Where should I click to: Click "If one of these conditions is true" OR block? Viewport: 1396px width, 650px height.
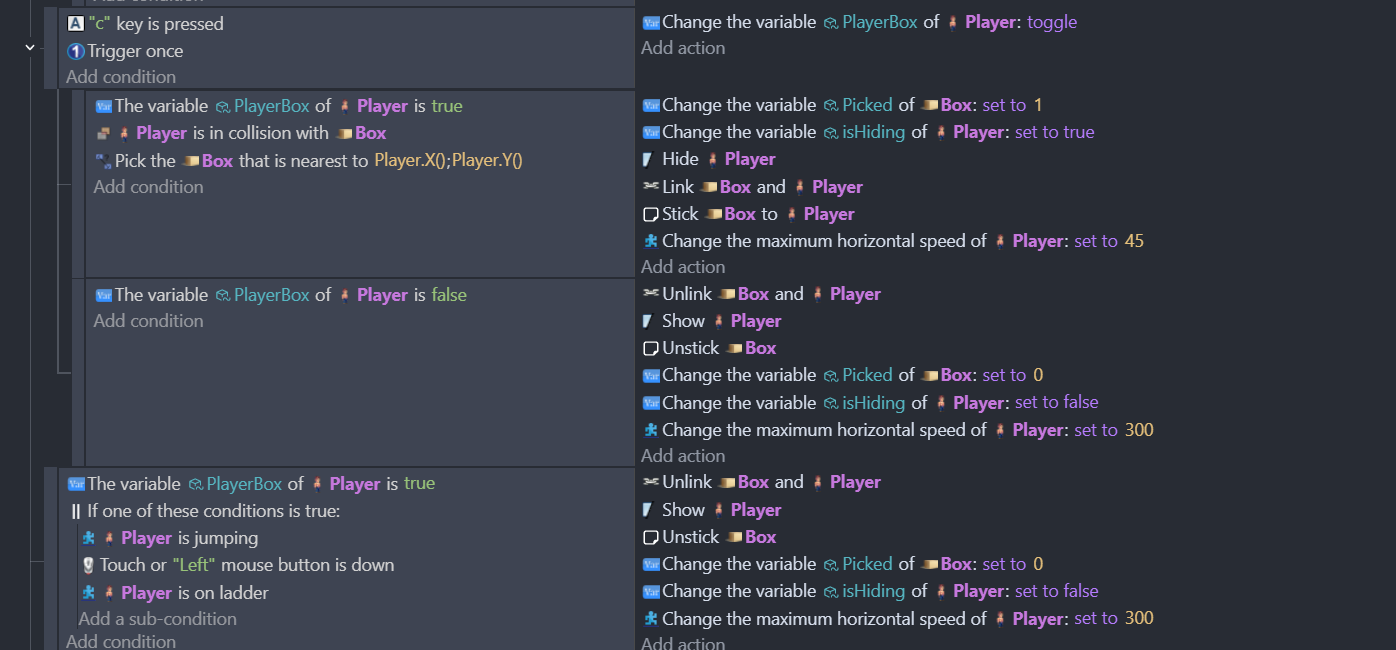(213, 511)
